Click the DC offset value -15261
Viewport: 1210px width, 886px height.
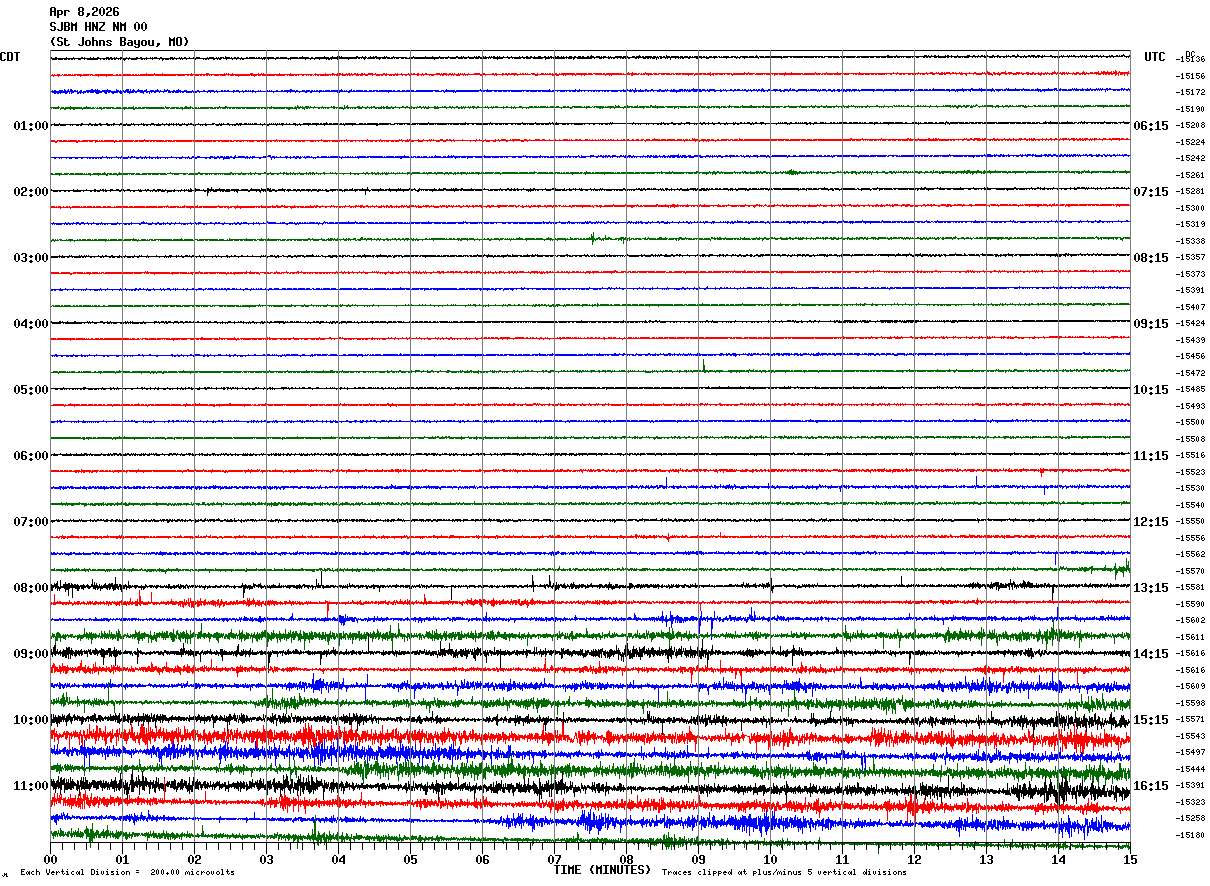(x=1191, y=175)
